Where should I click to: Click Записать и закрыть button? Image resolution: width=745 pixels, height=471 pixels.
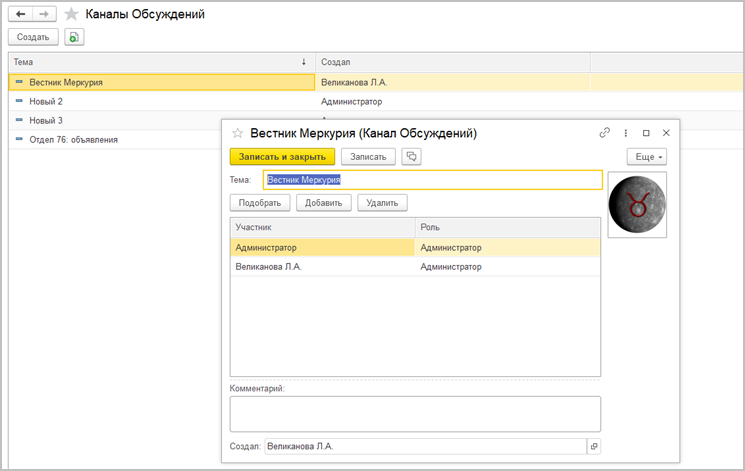[282, 156]
